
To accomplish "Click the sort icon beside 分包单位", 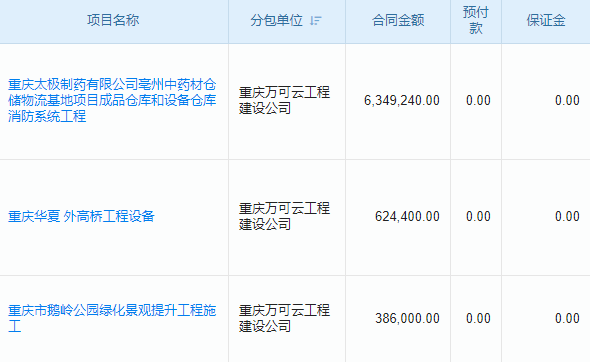I will click(x=316, y=21).
